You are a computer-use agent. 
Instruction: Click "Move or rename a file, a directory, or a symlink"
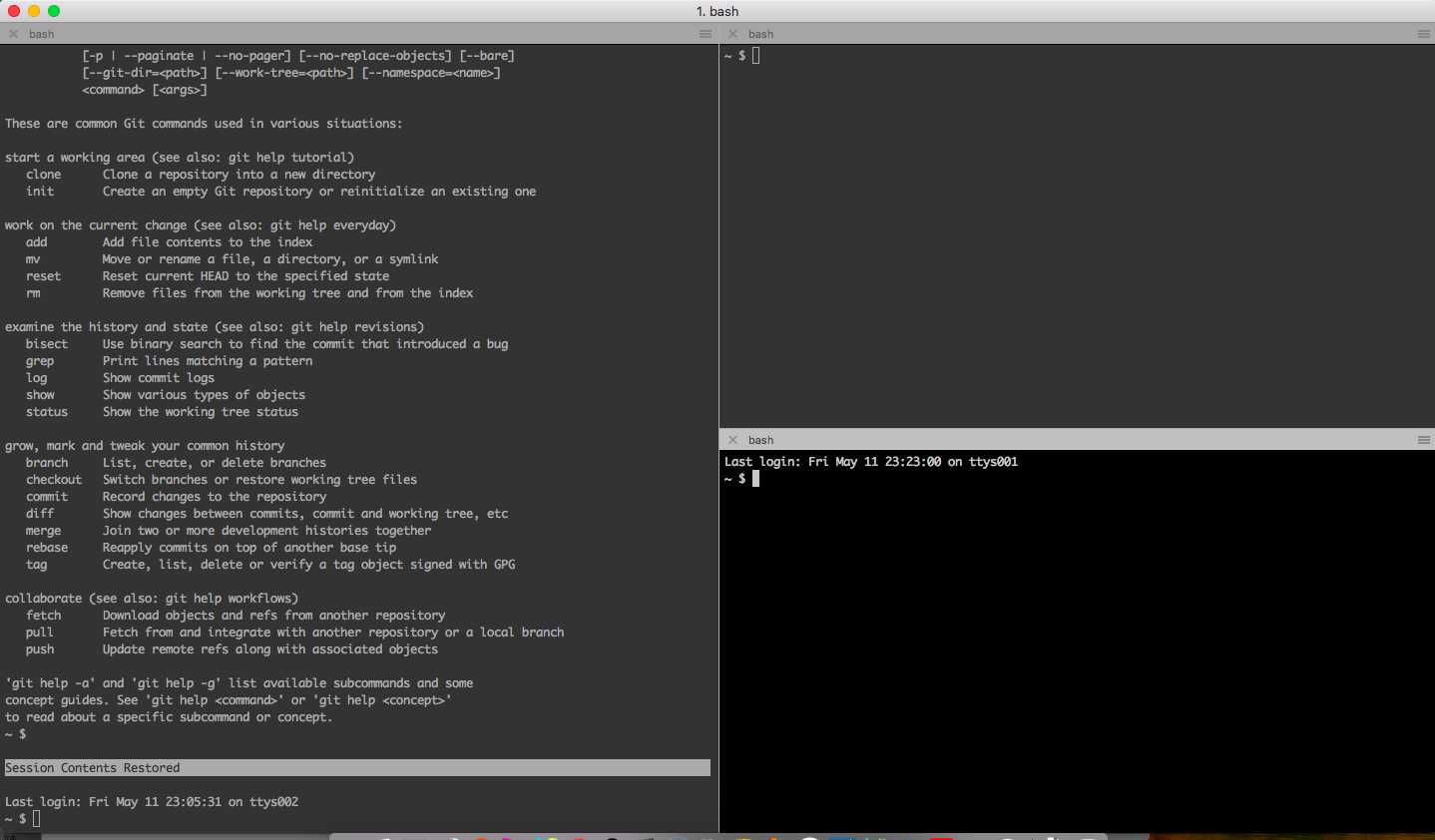[x=270, y=259]
